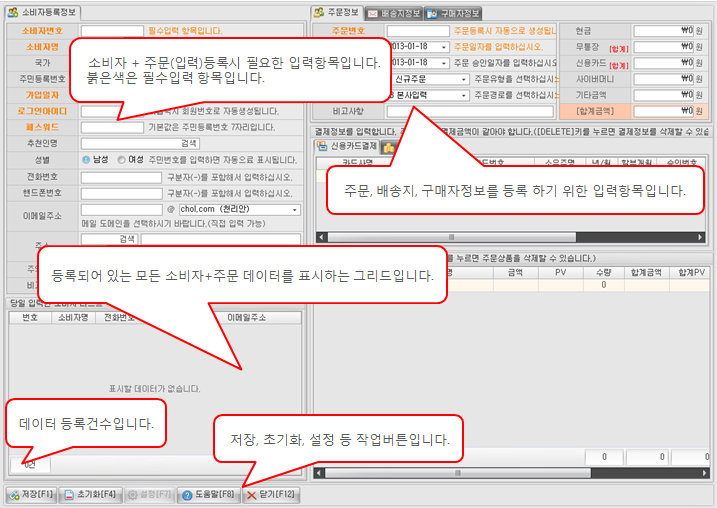Open the 구매자정보 tab
This screenshot has height=508, width=717.
click(x=453, y=14)
